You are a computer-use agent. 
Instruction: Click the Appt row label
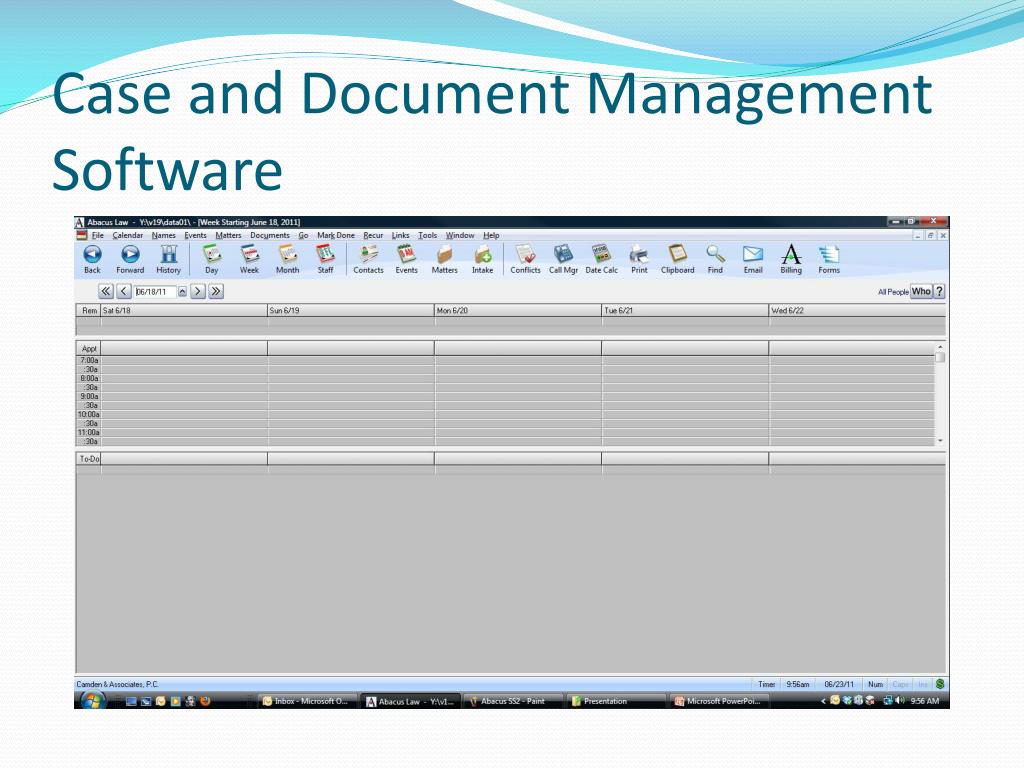(89, 349)
